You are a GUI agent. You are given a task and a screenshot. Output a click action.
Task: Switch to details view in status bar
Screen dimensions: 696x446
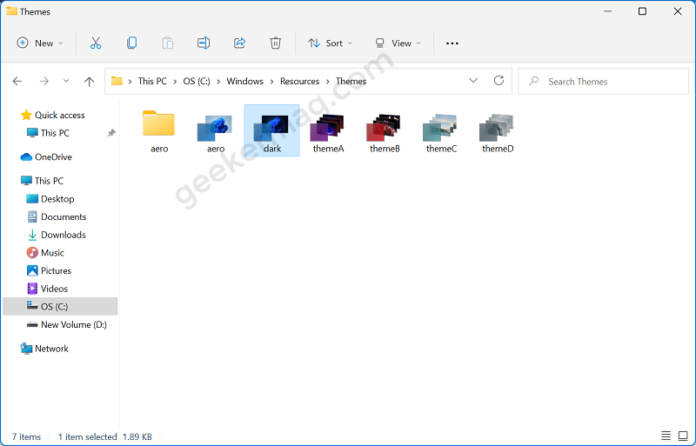click(666, 436)
